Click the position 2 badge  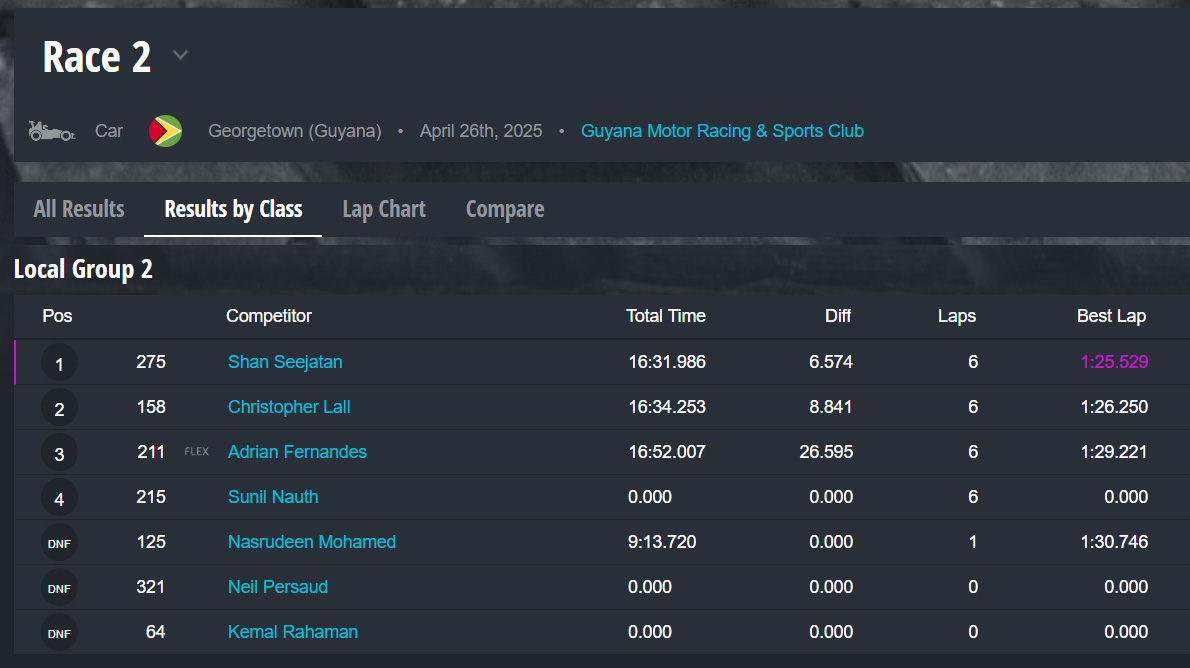click(59, 408)
